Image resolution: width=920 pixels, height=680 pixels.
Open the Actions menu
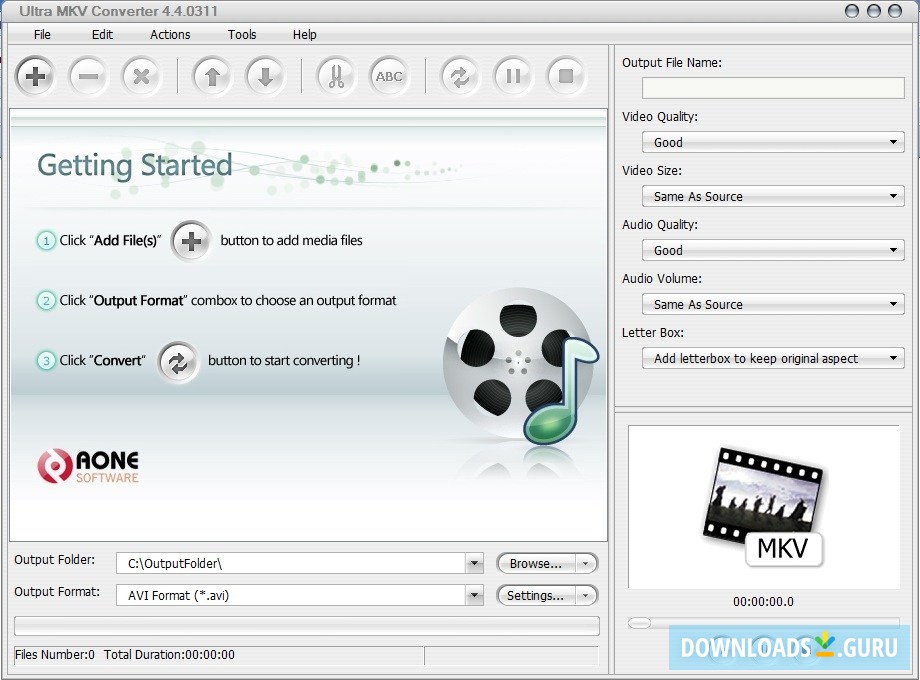point(169,34)
